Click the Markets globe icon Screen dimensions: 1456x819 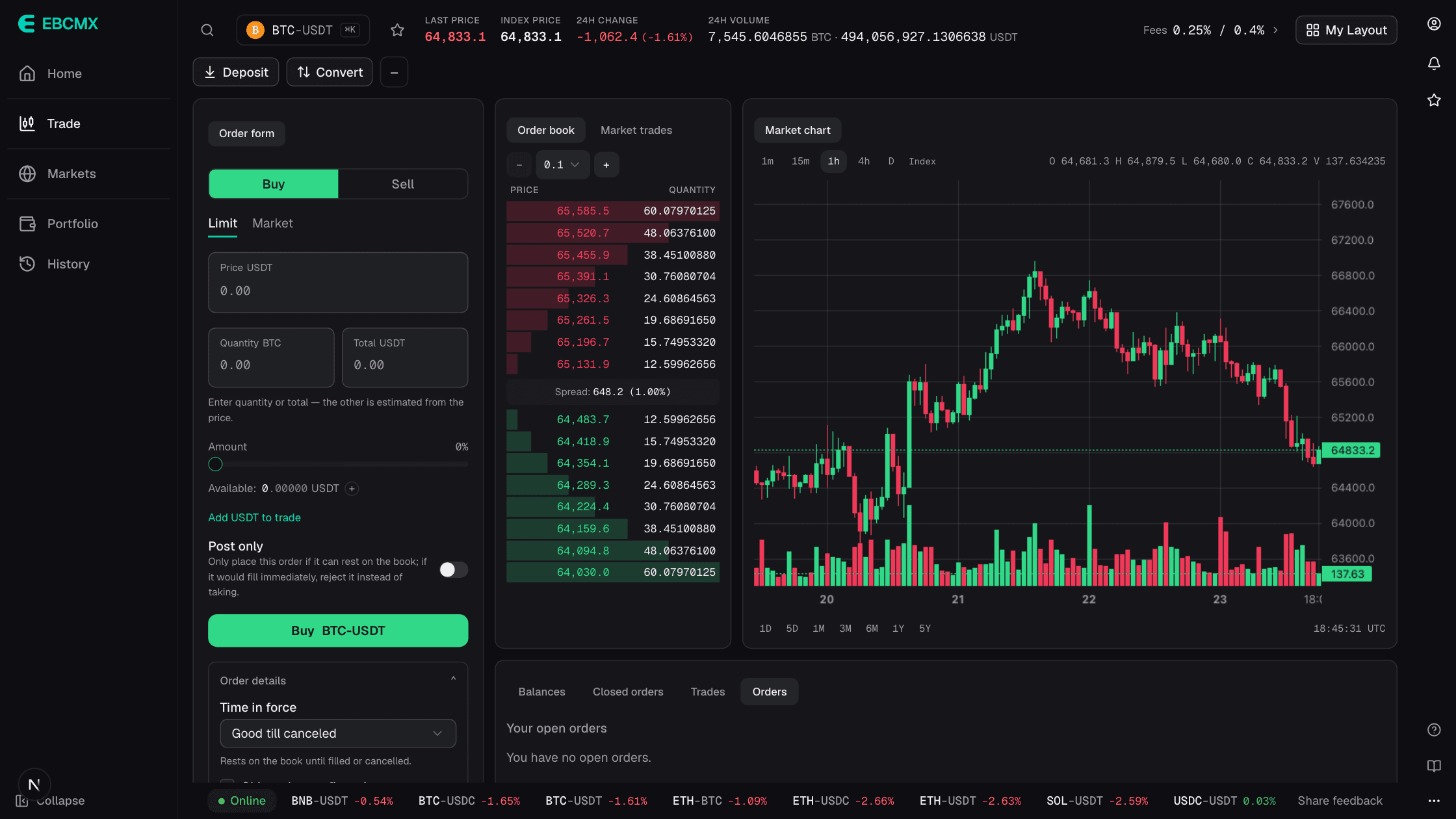27,174
